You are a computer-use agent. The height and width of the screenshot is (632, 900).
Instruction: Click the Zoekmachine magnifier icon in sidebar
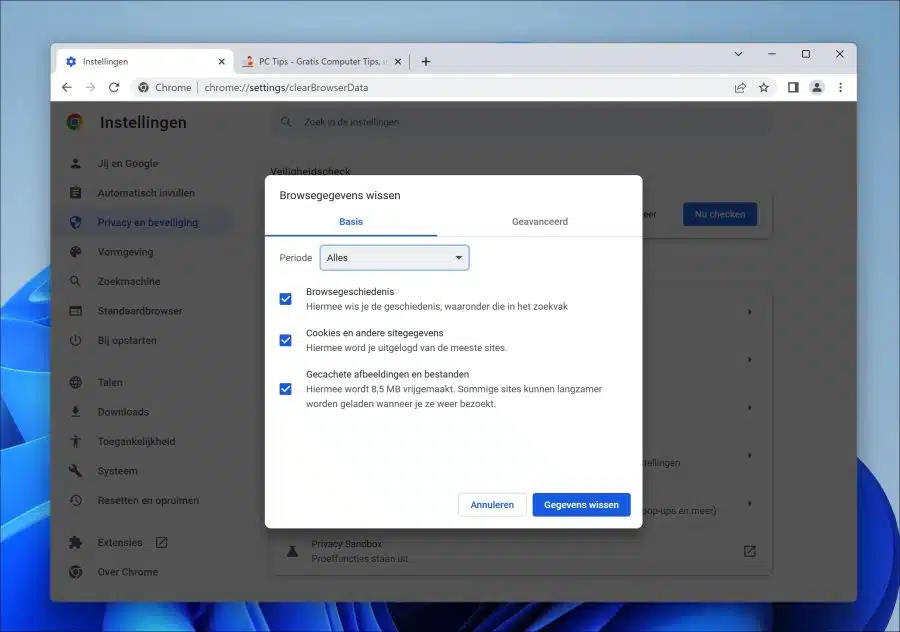[x=75, y=281]
